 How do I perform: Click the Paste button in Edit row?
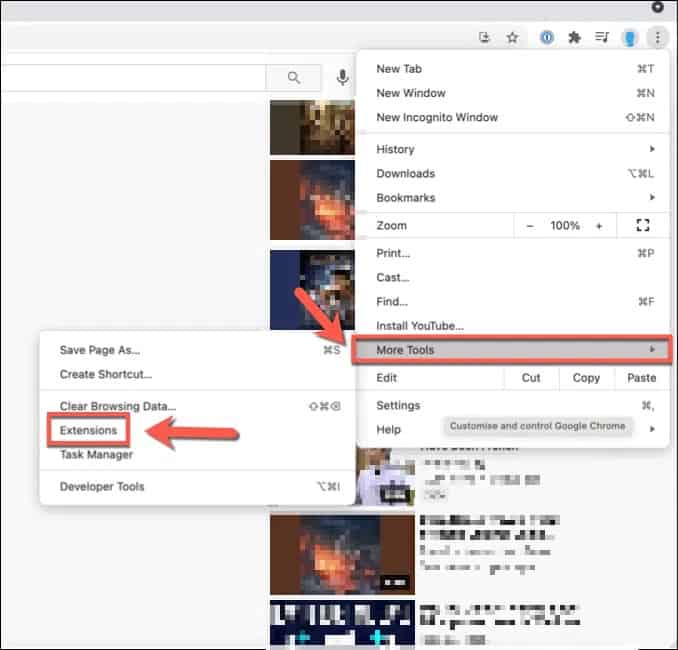[x=642, y=378]
